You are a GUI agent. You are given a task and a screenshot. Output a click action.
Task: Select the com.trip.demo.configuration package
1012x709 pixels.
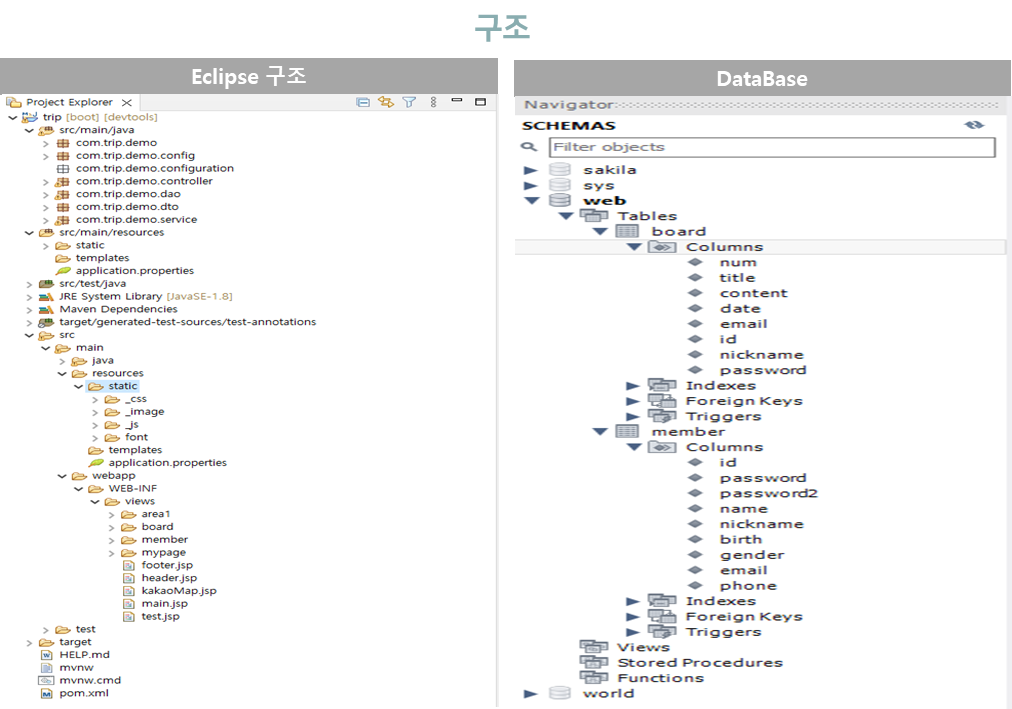pyautogui.click(x=155, y=168)
